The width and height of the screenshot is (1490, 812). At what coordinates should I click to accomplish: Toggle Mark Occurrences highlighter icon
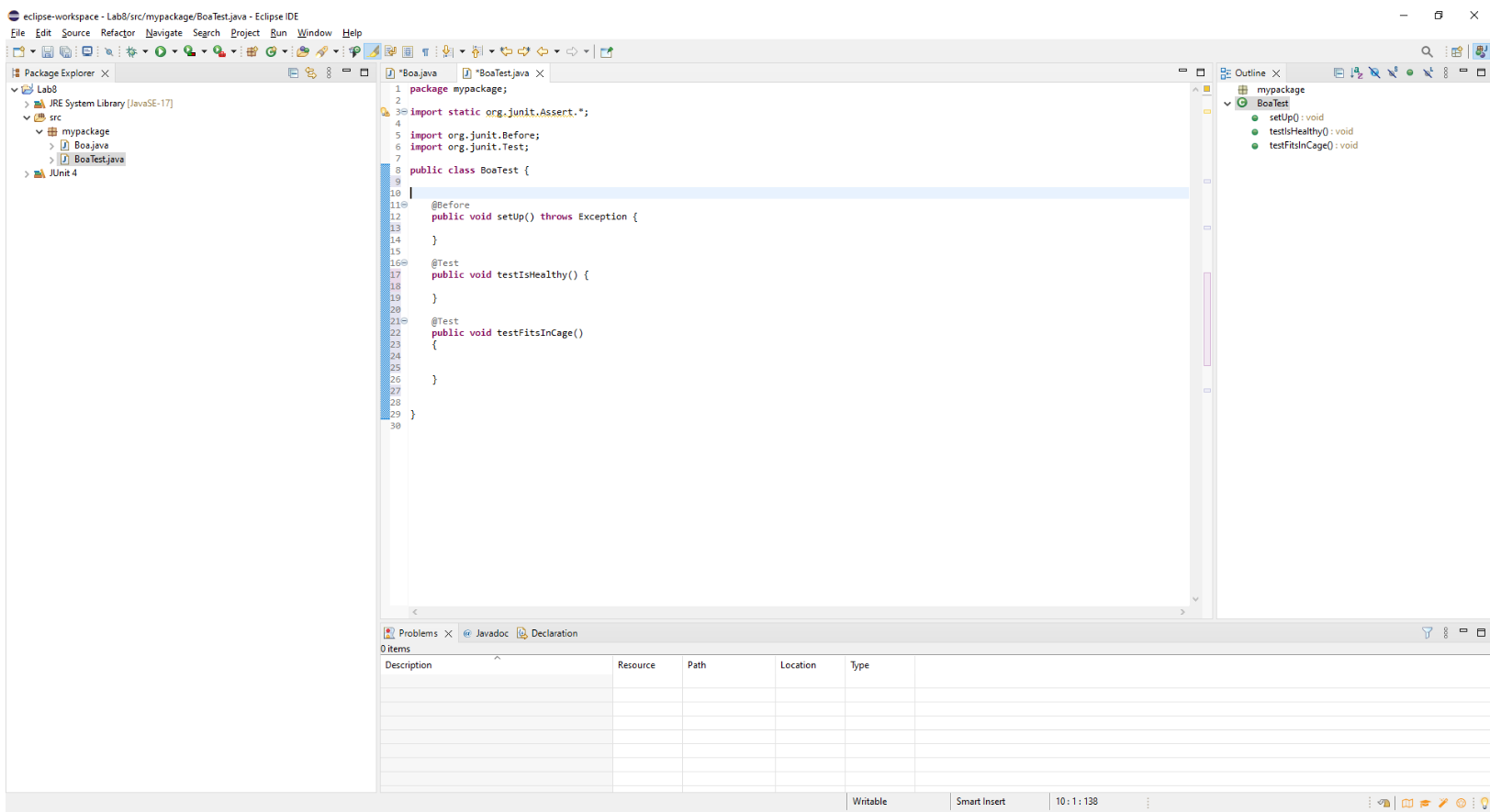373,51
